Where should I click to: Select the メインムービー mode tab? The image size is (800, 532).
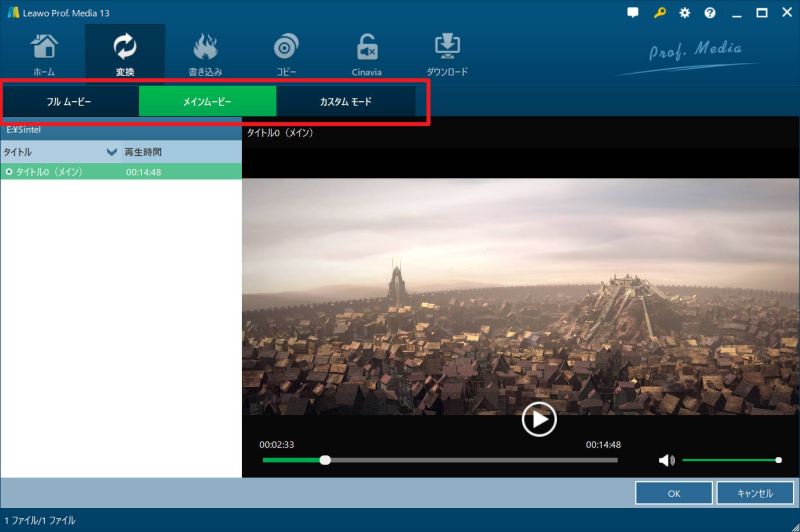click(207, 102)
